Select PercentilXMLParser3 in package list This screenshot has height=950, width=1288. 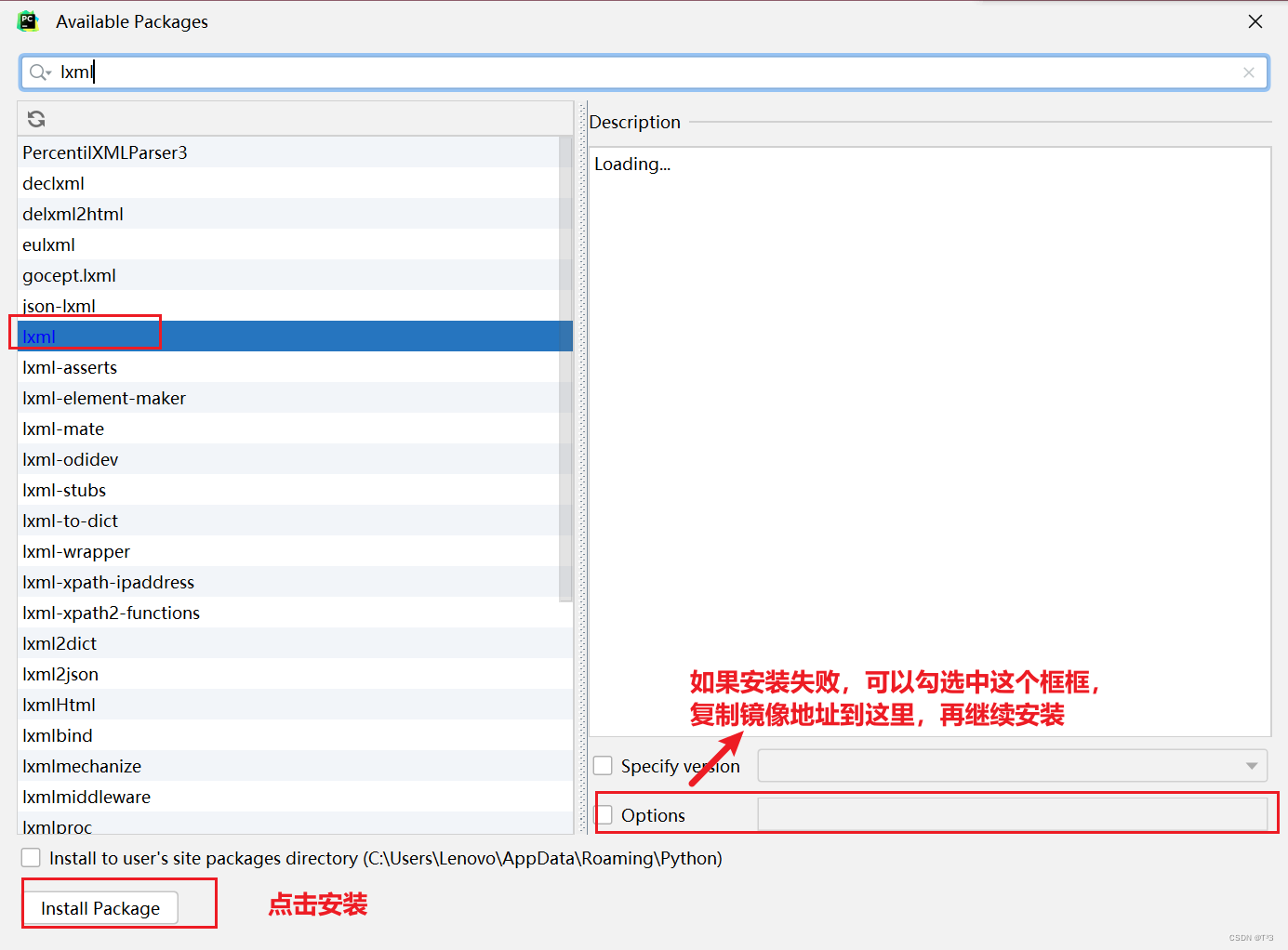pos(288,152)
